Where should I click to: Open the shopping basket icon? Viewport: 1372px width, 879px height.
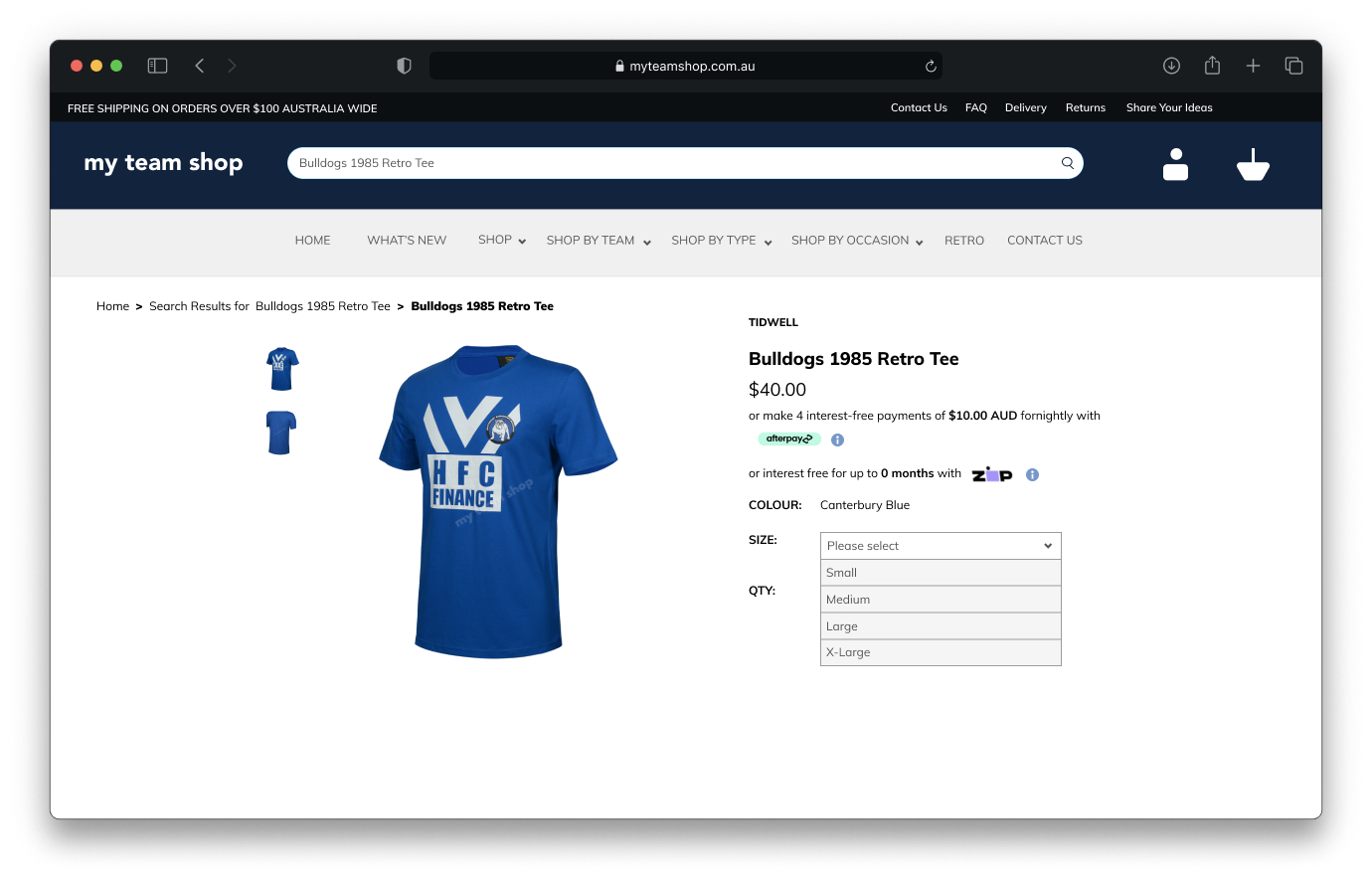tap(1253, 164)
